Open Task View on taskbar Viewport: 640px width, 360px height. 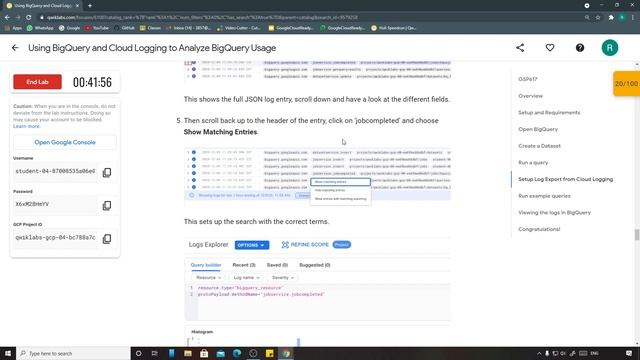[x=155, y=353]
